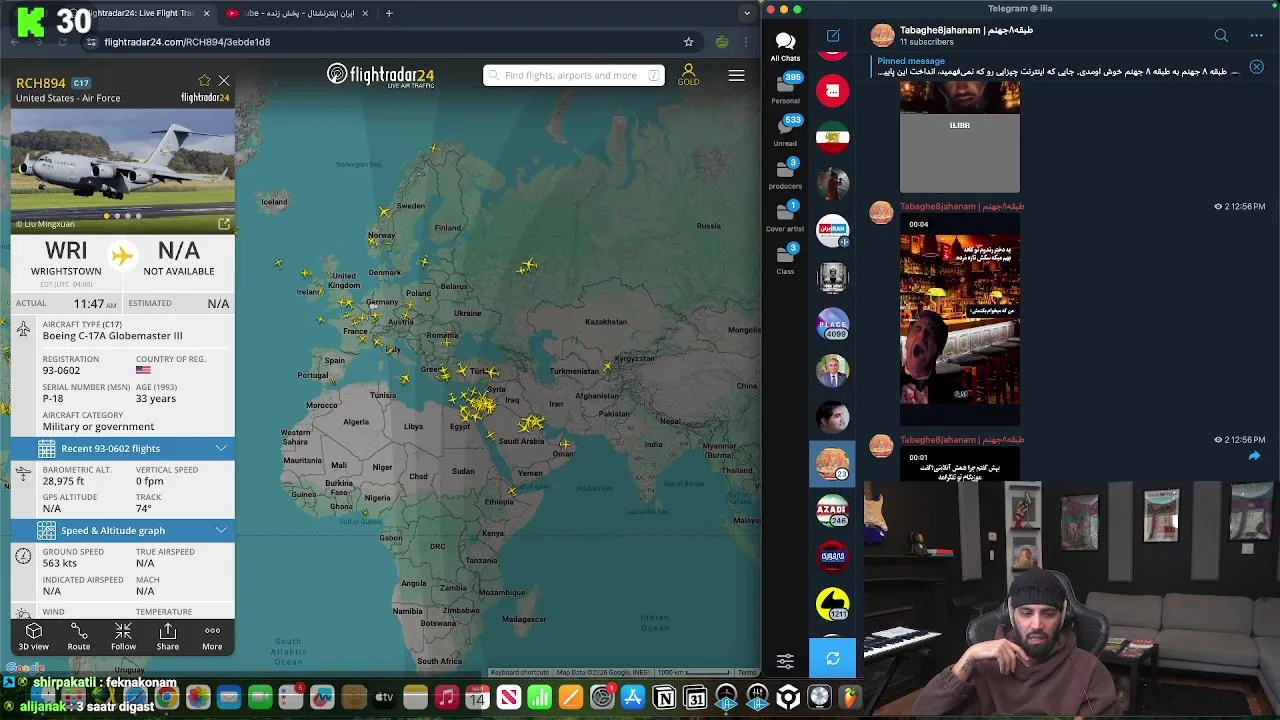
Task: Click Keyboard shortcuts on the map footer
Action: coord(520,672)
